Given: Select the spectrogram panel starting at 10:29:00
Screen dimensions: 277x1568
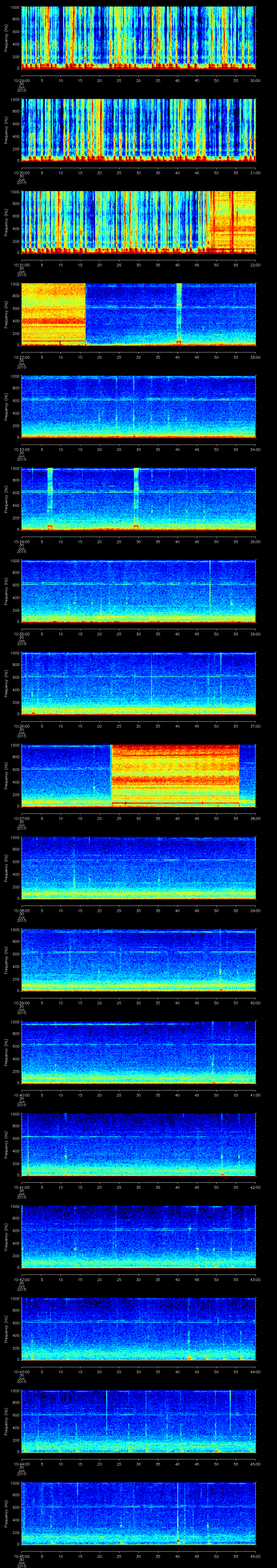Looking at the screenshot, I should point(139,38).
